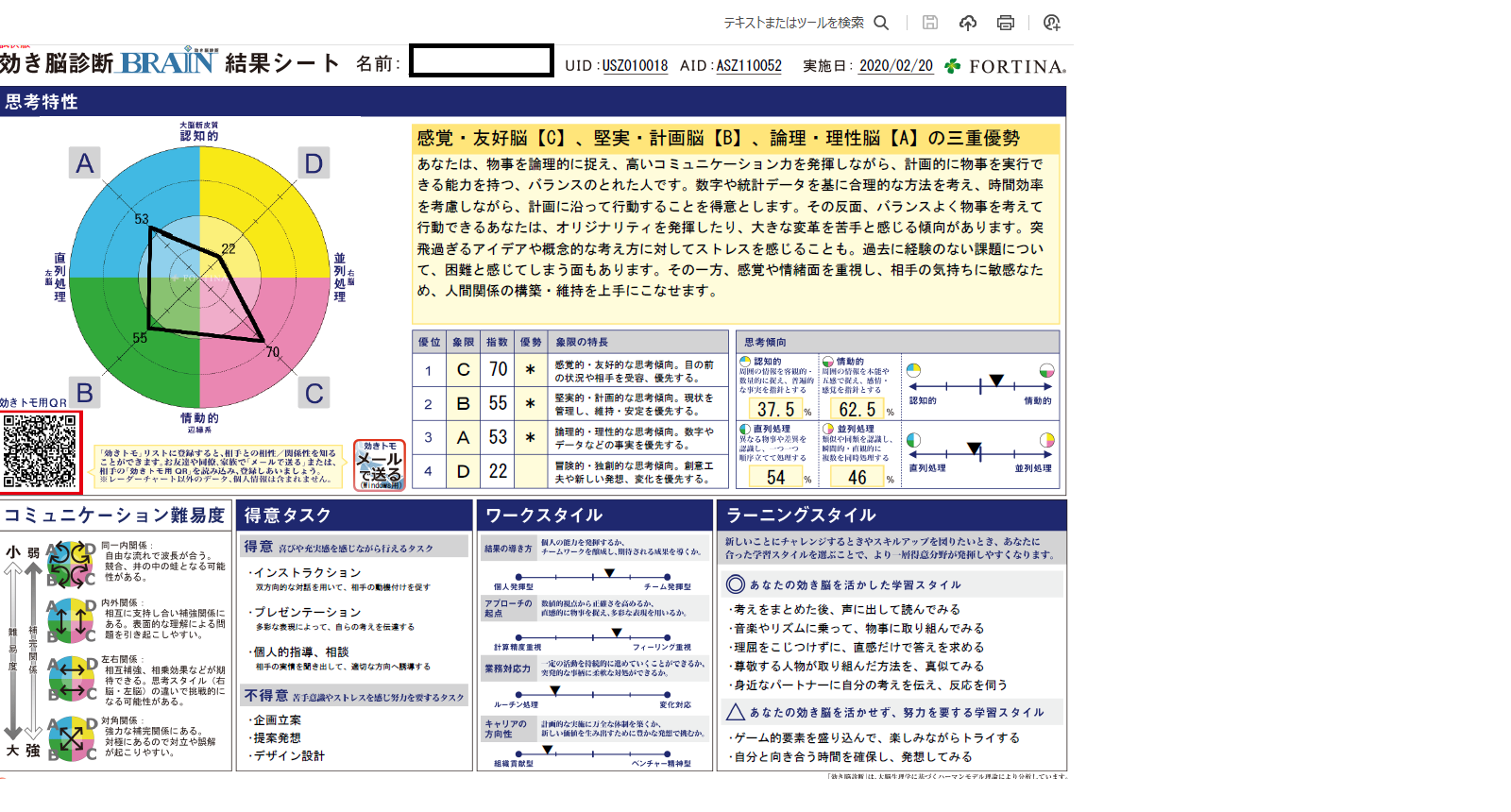
Task: Print the document with the printer icon
Action: pos(1006,23)
